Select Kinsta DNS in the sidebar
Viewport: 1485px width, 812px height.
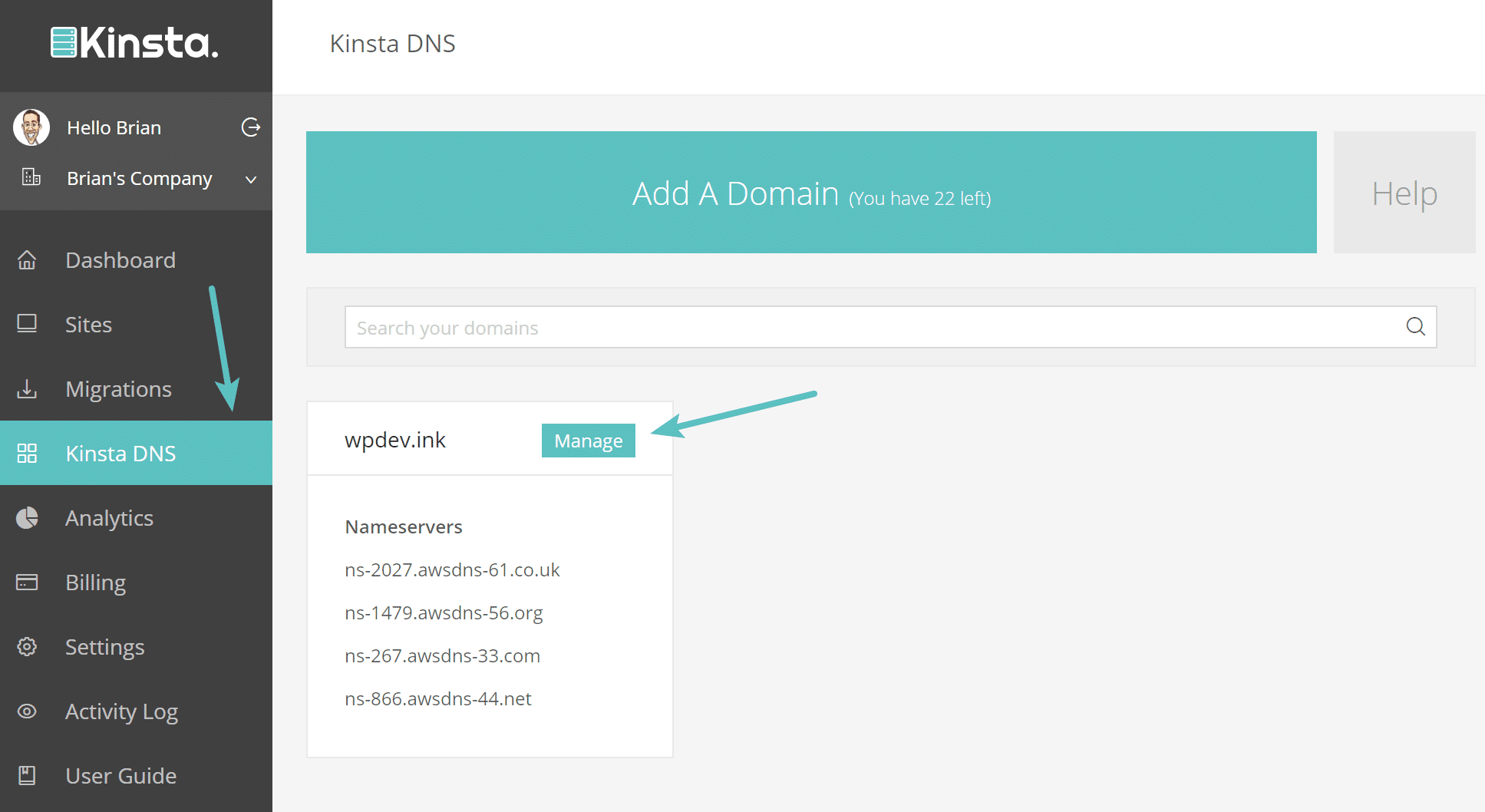136,453
